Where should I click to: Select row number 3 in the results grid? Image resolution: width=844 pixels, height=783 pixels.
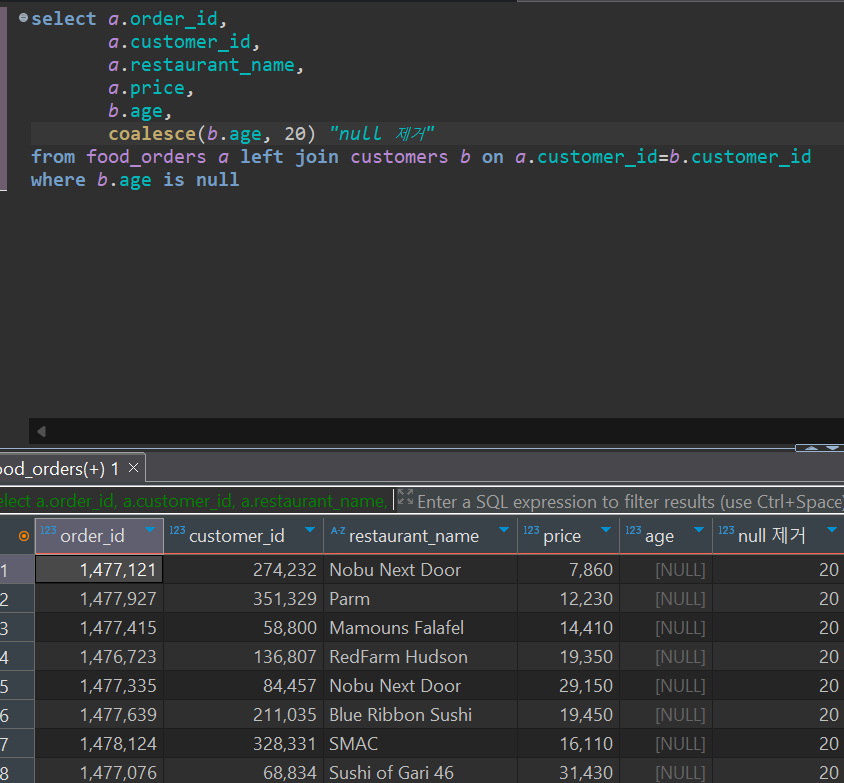pos(16,627)
